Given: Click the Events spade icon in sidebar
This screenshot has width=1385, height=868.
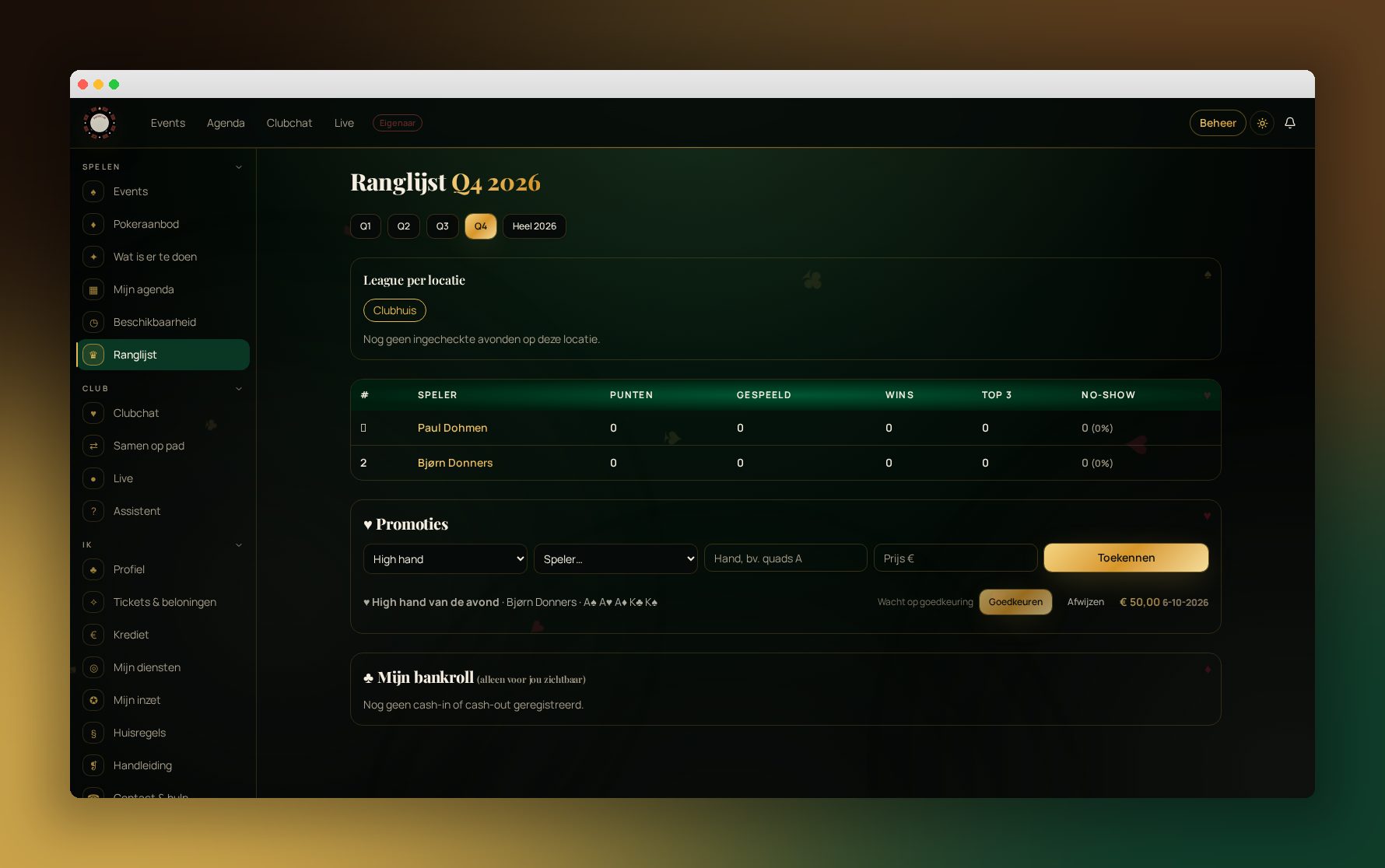Looking at the screenshot, I should tap(93, 191).
